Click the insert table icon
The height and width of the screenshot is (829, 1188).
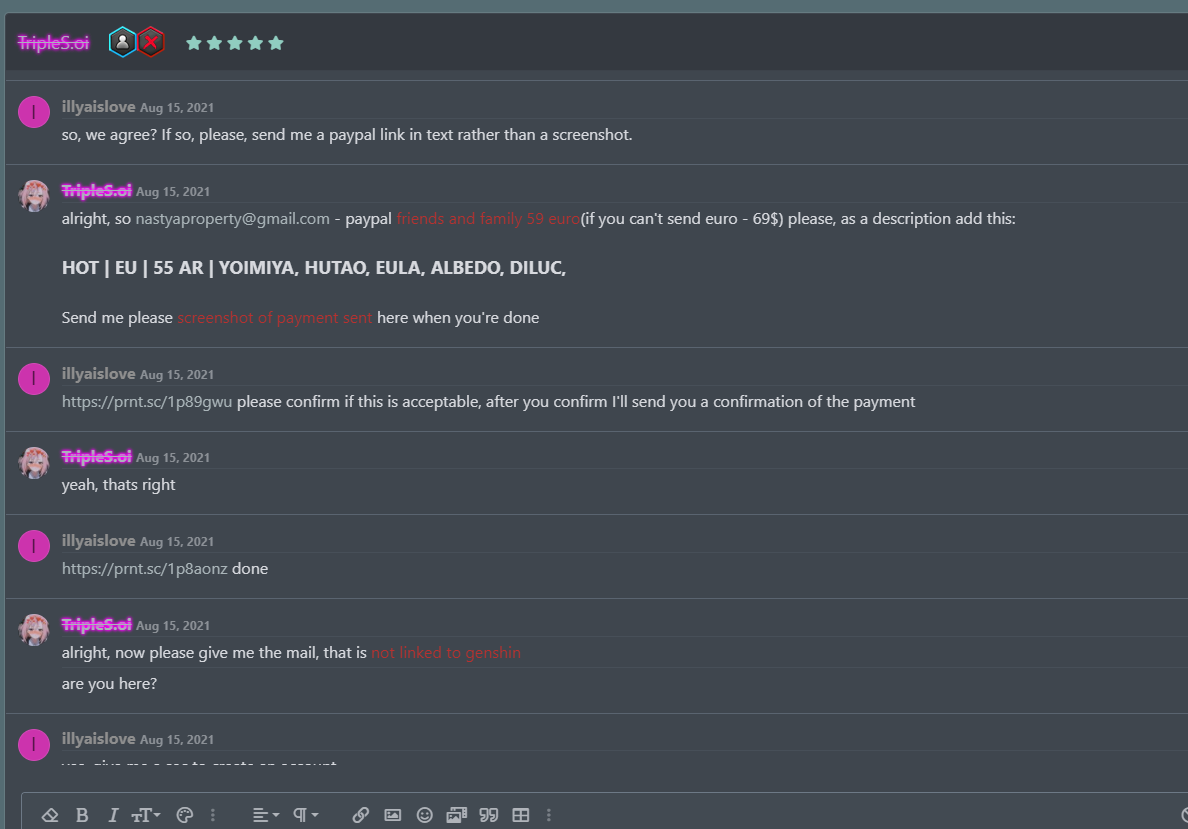(x=521, y=815)
